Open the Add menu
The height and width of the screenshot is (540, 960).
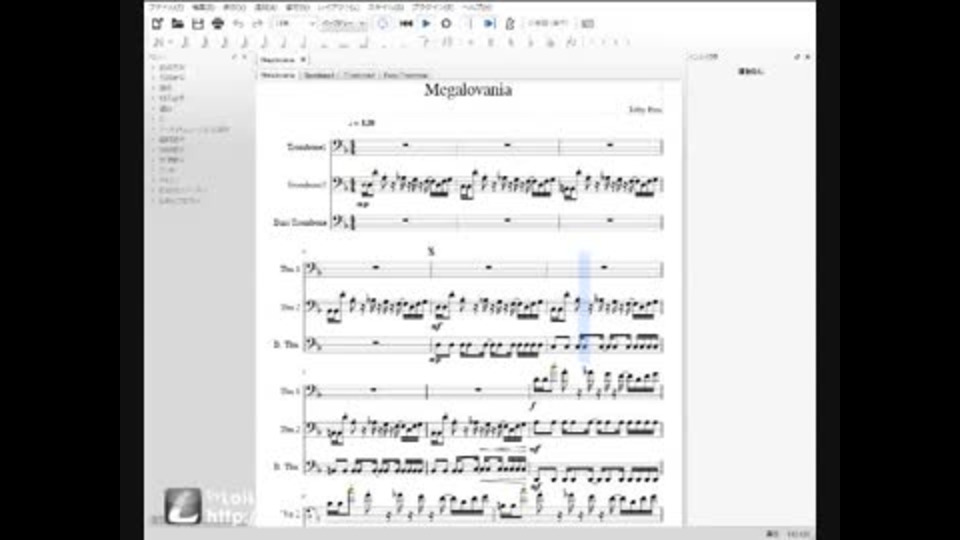pyautogui.click(x=265, y=7)
